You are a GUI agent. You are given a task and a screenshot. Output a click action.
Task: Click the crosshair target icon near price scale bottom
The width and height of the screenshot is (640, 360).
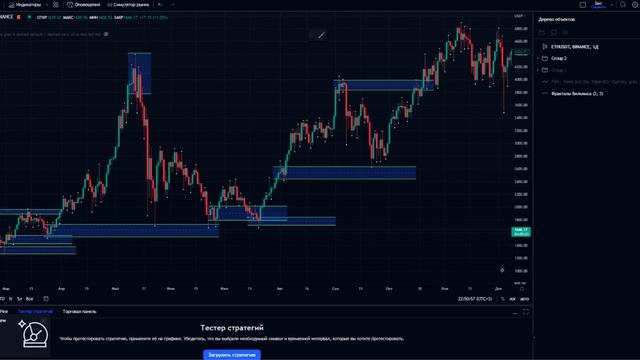502,270
